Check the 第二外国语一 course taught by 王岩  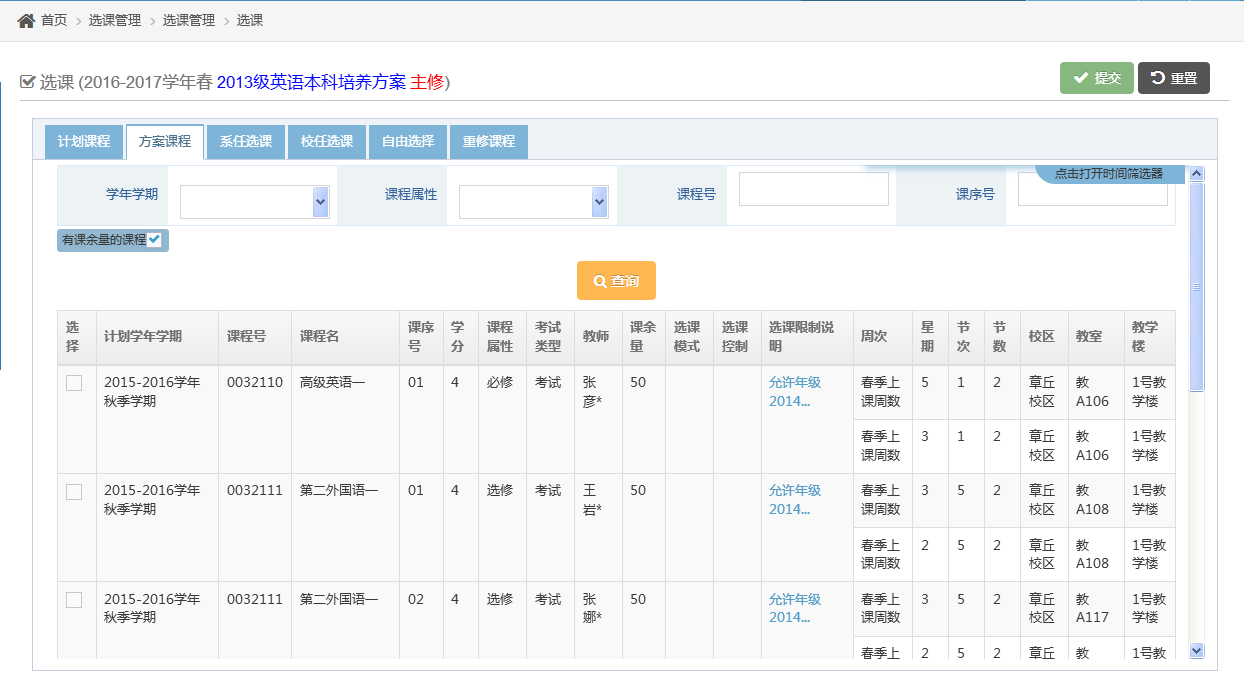point(74,491)
